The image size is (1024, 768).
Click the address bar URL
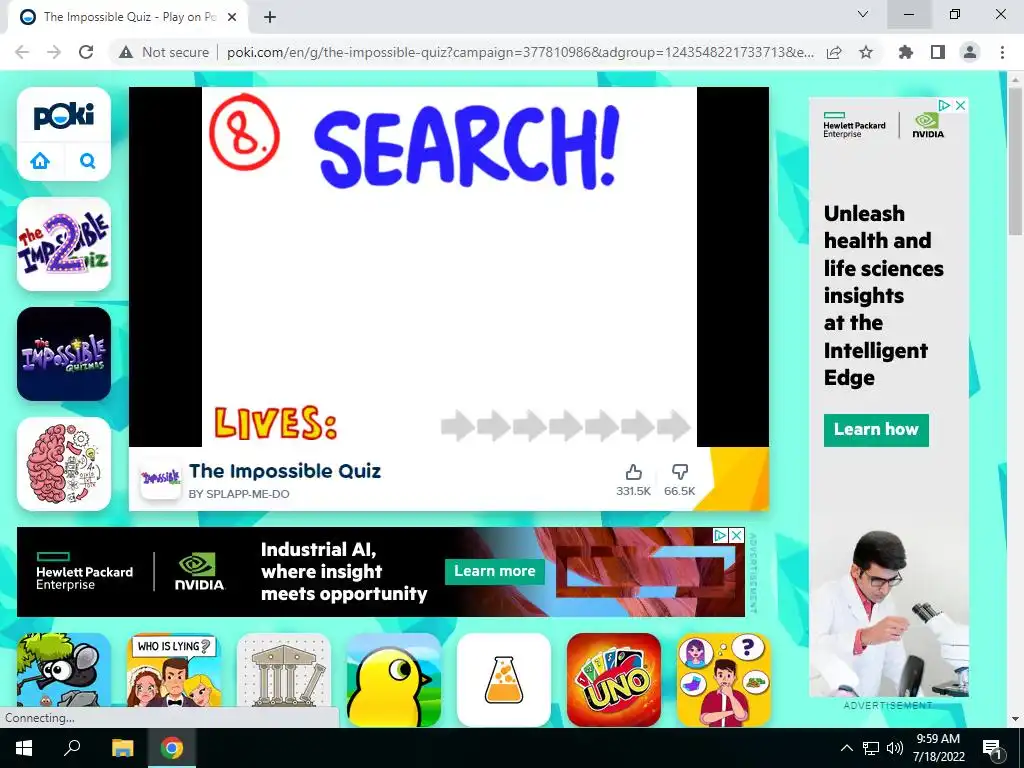point(520,52)
